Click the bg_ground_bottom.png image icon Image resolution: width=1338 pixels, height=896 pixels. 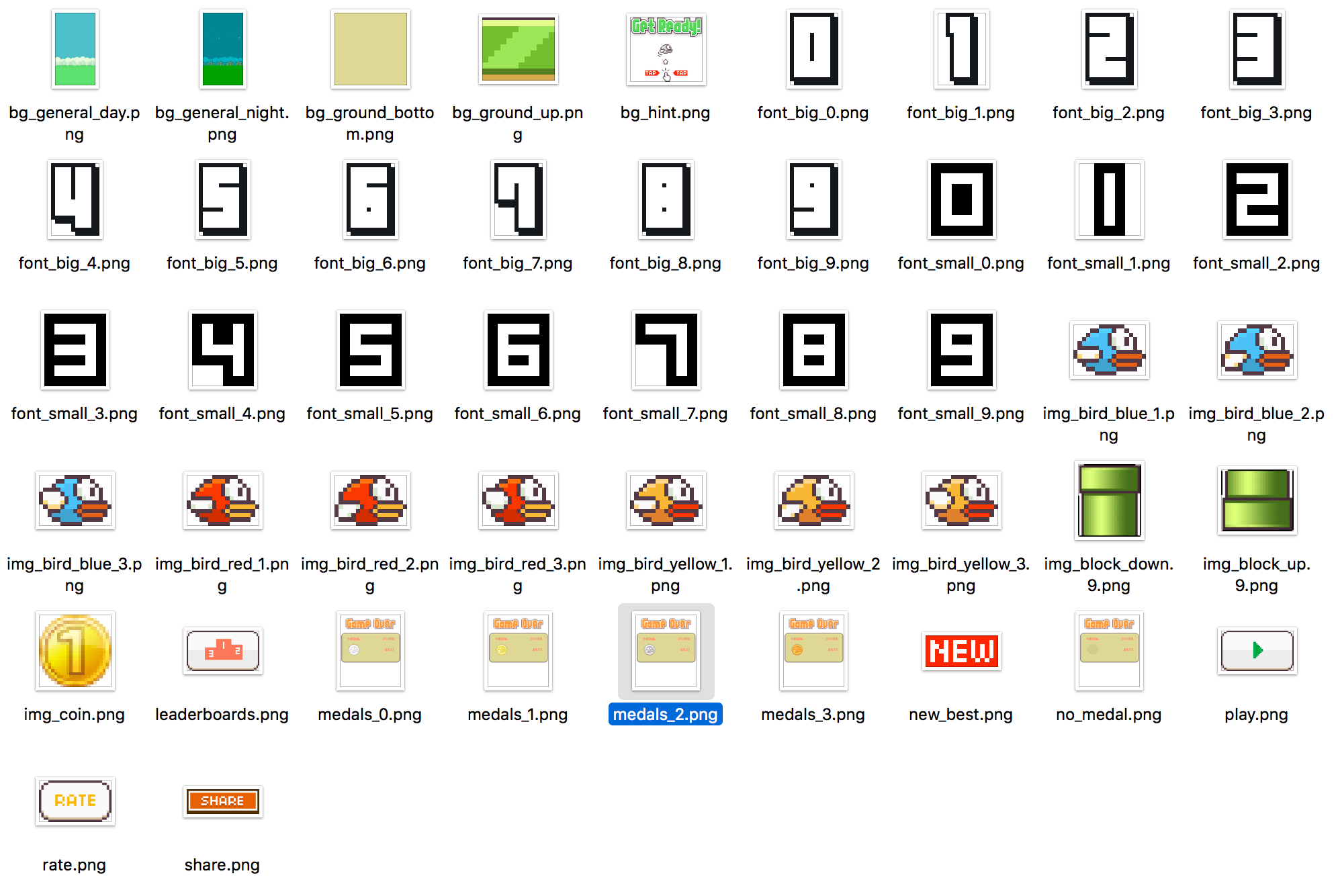pyautogui.click(x=370, y=49)
